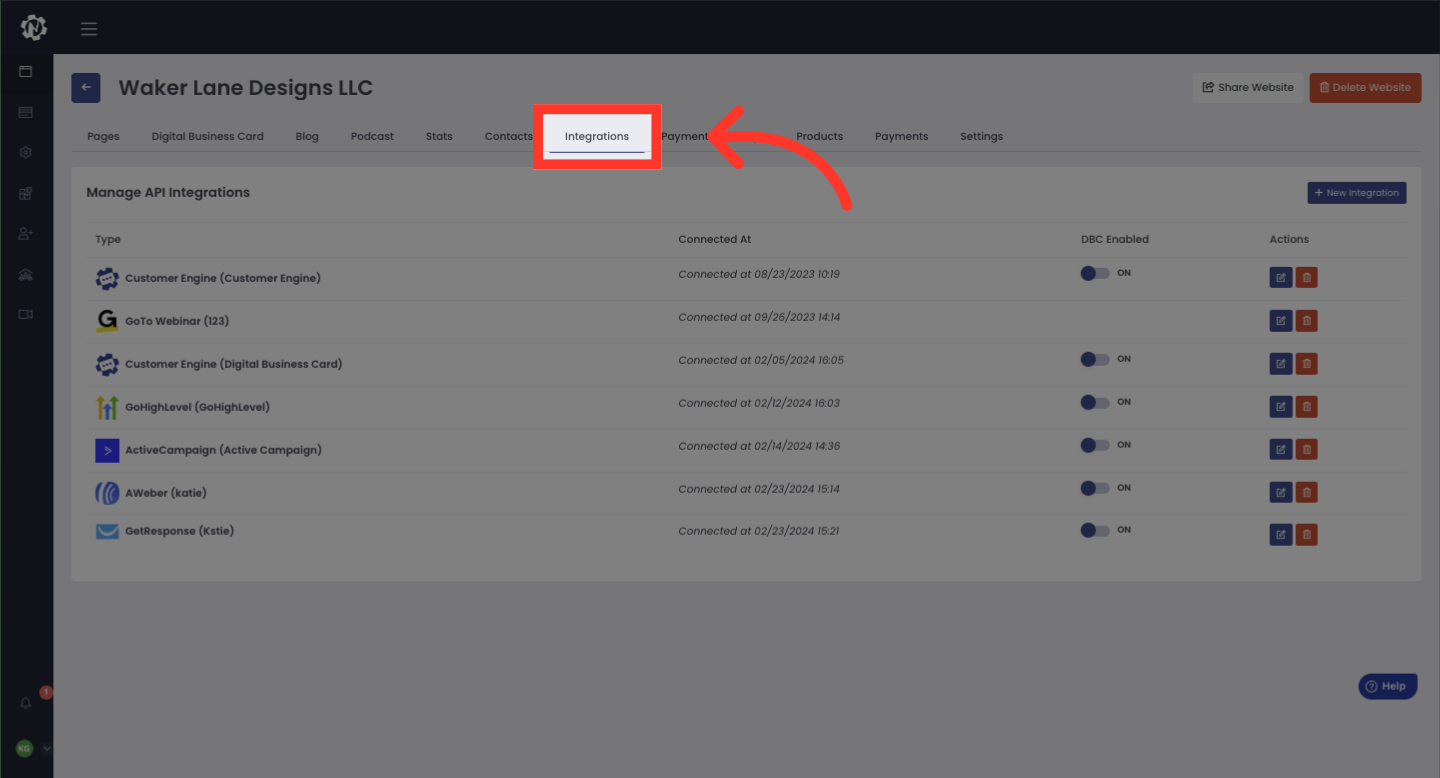Expand the user menu chevron beside avatar

click(46, 748)
